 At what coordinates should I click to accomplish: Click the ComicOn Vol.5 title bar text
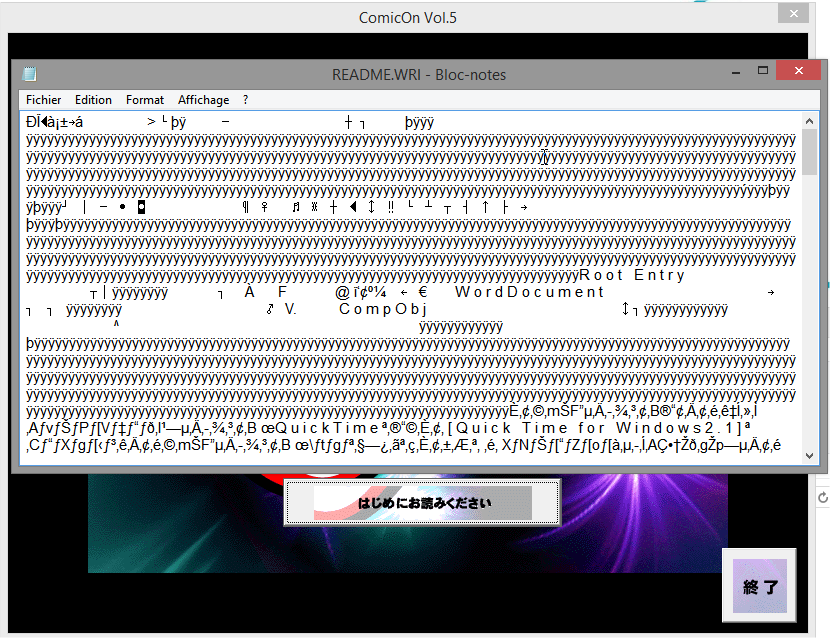[x=408, y=18]
